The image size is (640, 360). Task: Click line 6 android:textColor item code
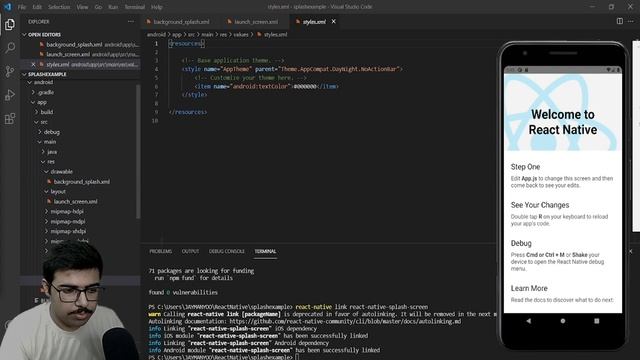click(267, 86)
